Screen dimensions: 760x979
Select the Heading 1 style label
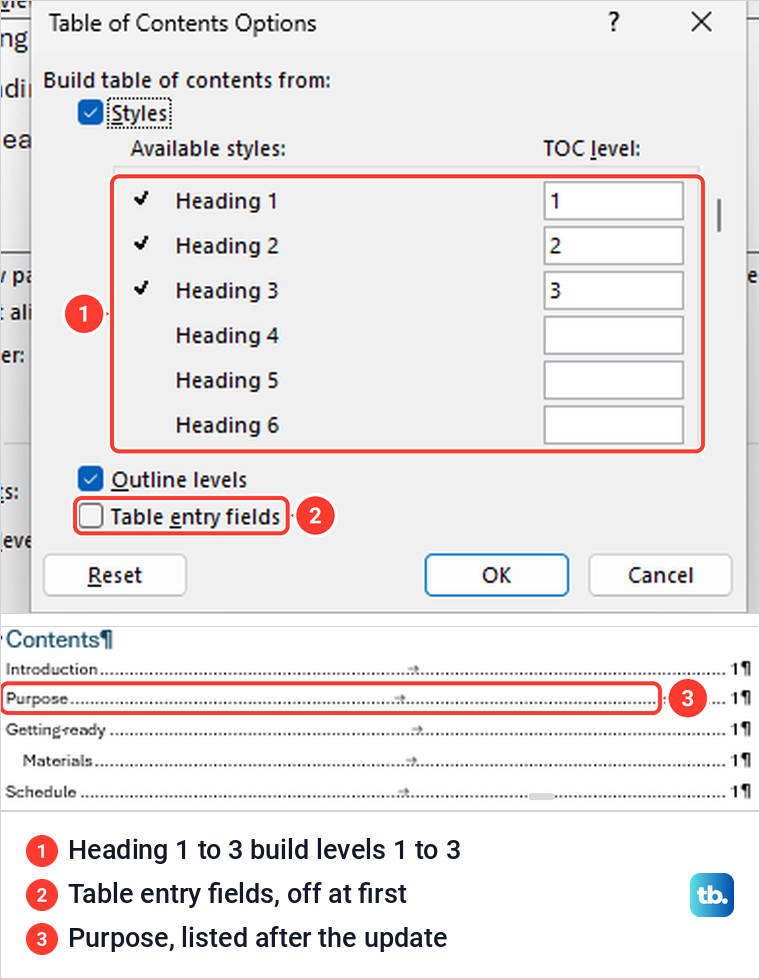(226, 201)
